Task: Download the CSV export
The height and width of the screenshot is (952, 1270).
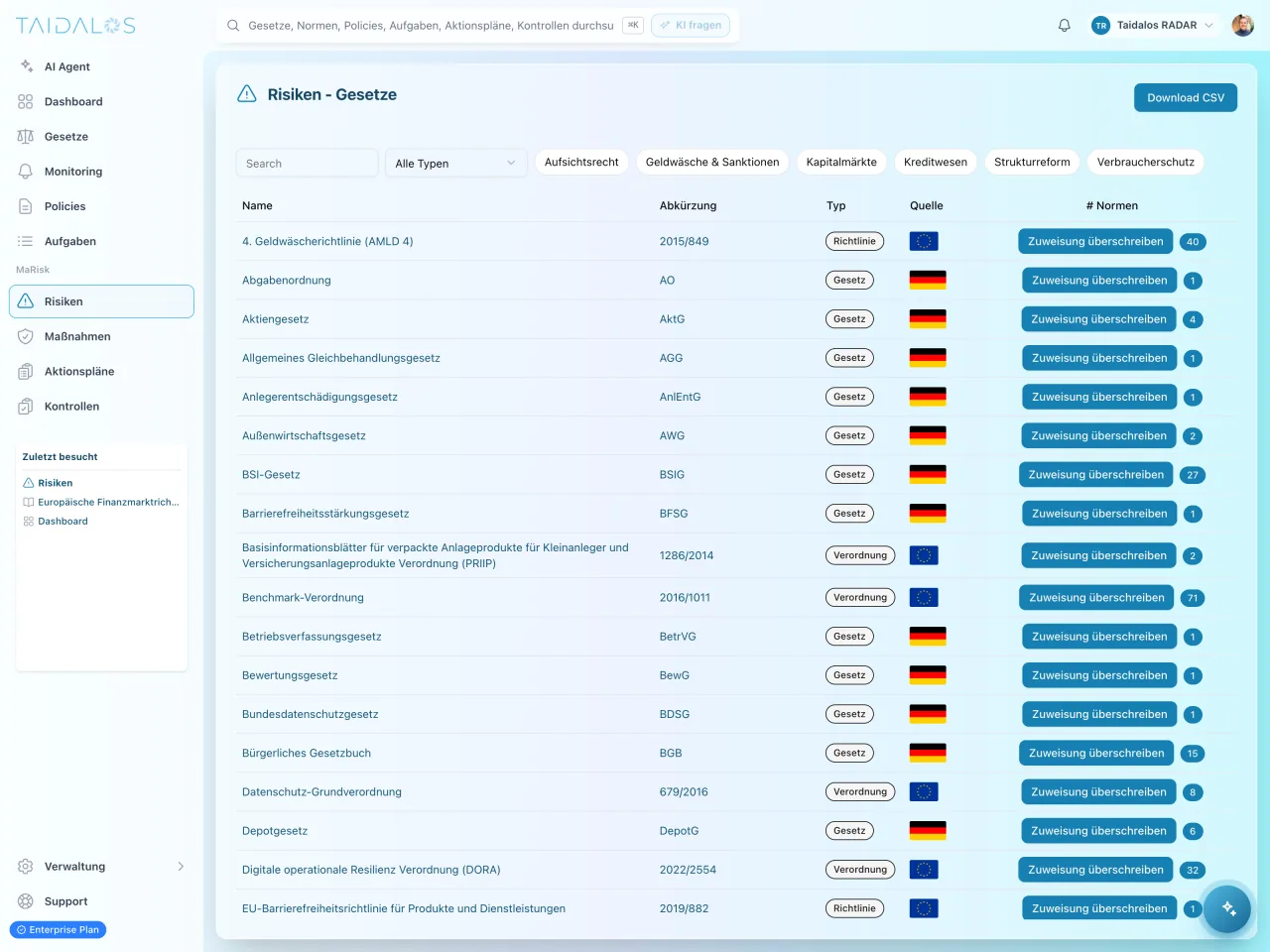Action: [x=1186, y=98]
